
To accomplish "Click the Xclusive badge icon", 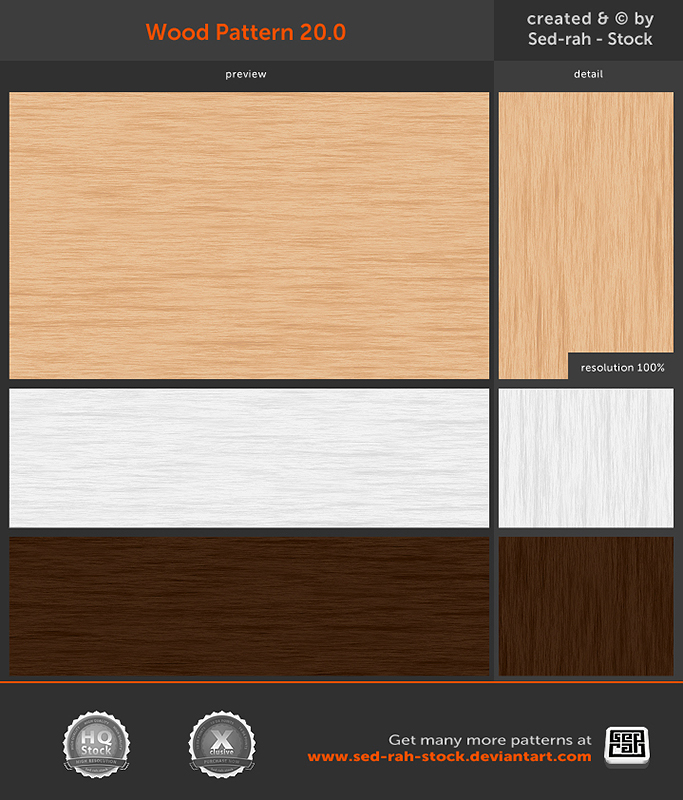I will [222, 744].
